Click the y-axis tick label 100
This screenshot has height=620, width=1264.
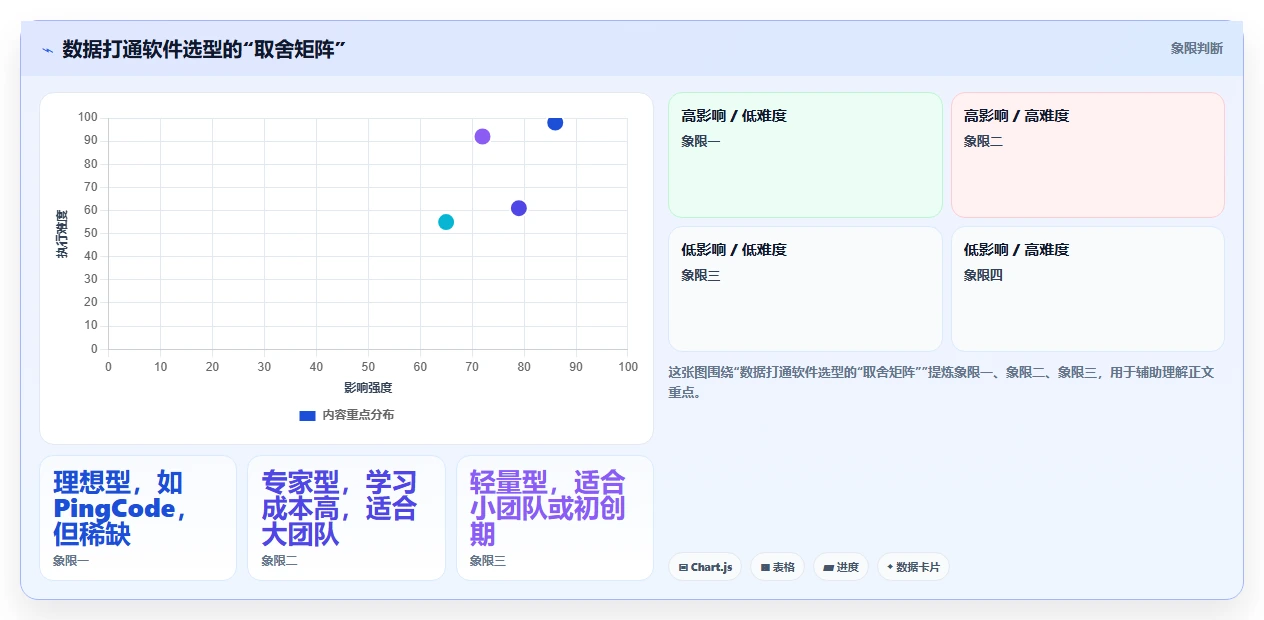pos(88,118)
